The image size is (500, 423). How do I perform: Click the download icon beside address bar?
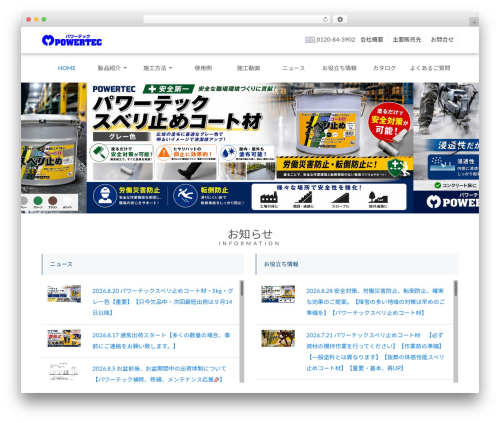tap(340, 19)
